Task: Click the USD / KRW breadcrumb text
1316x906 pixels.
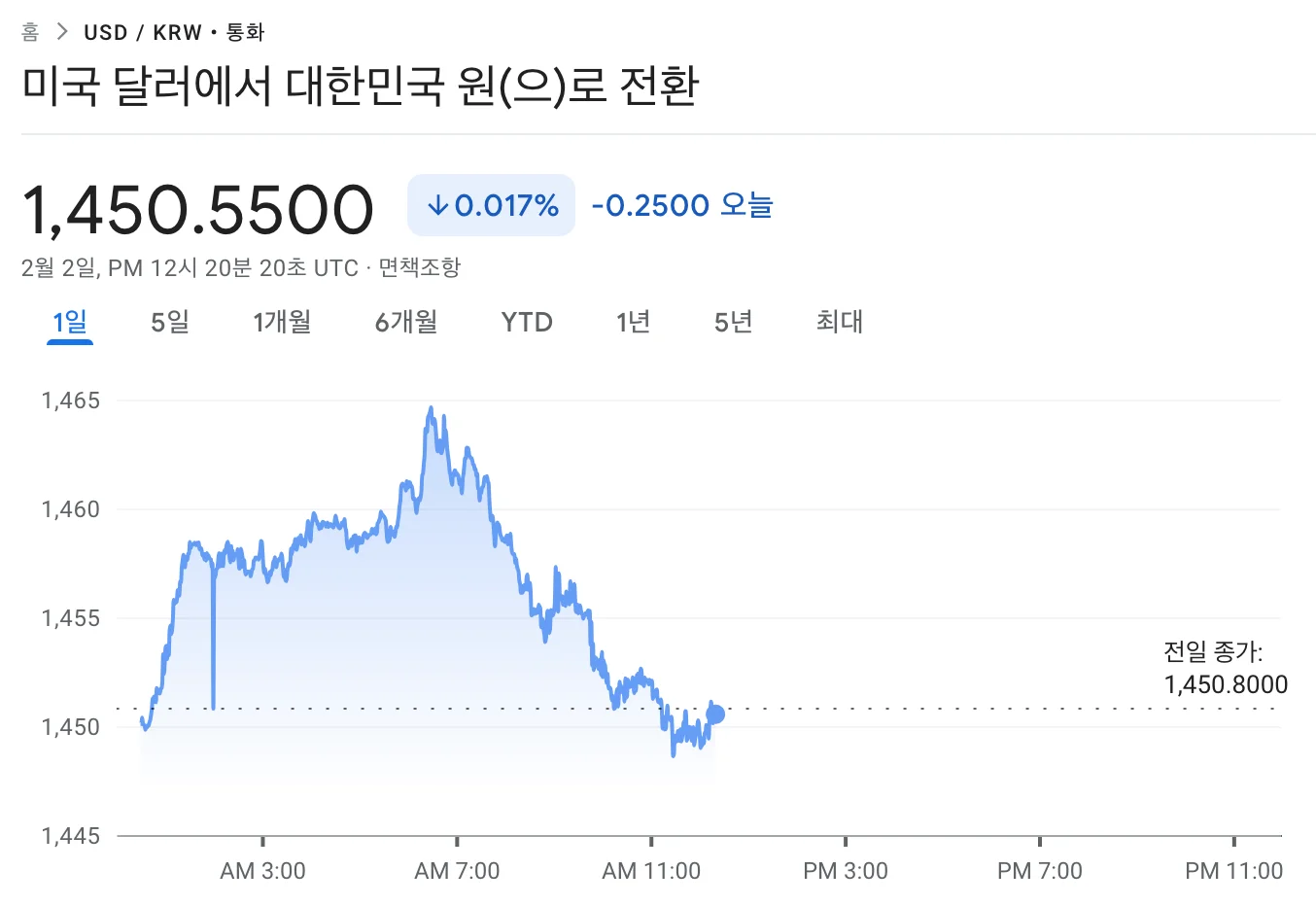Action: (x=142, y=32)
